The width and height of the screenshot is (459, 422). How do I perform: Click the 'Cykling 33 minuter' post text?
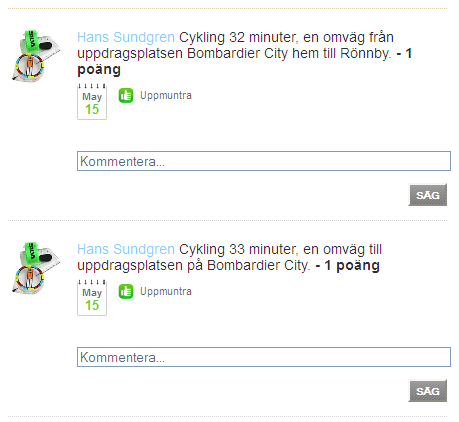click(x=230, y=257)
